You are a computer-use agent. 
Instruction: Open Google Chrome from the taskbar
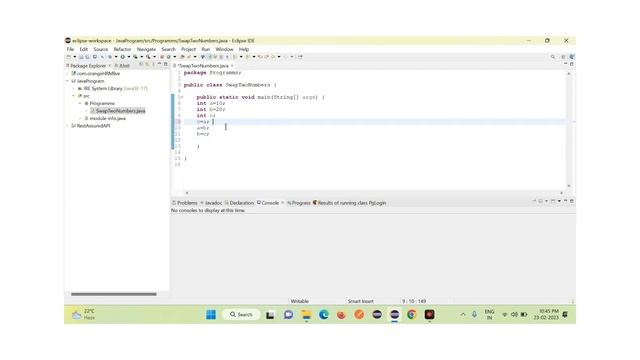pyautogui.click(x=411, y=314)
